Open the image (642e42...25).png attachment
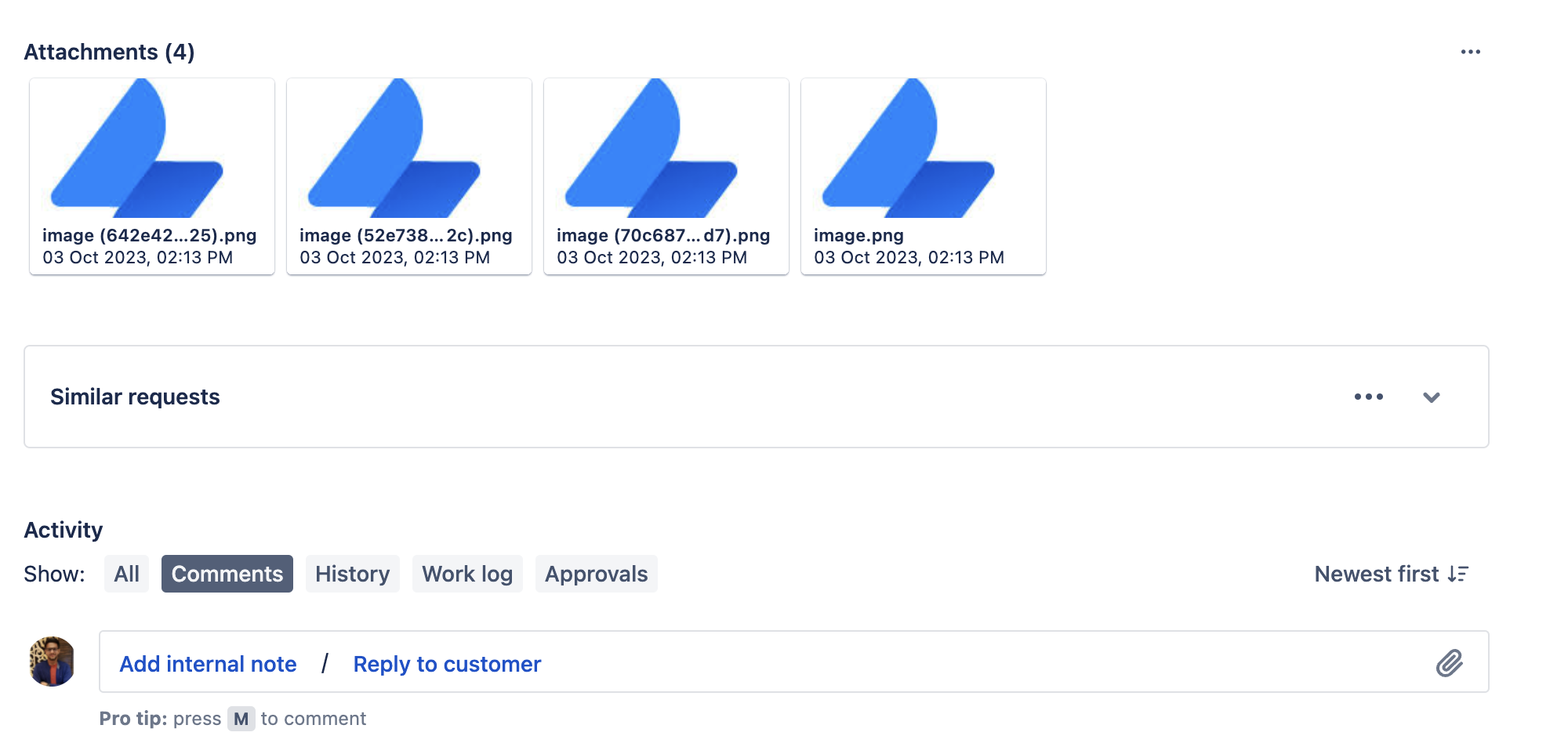The image size is (1568, 754). (152, 176)
